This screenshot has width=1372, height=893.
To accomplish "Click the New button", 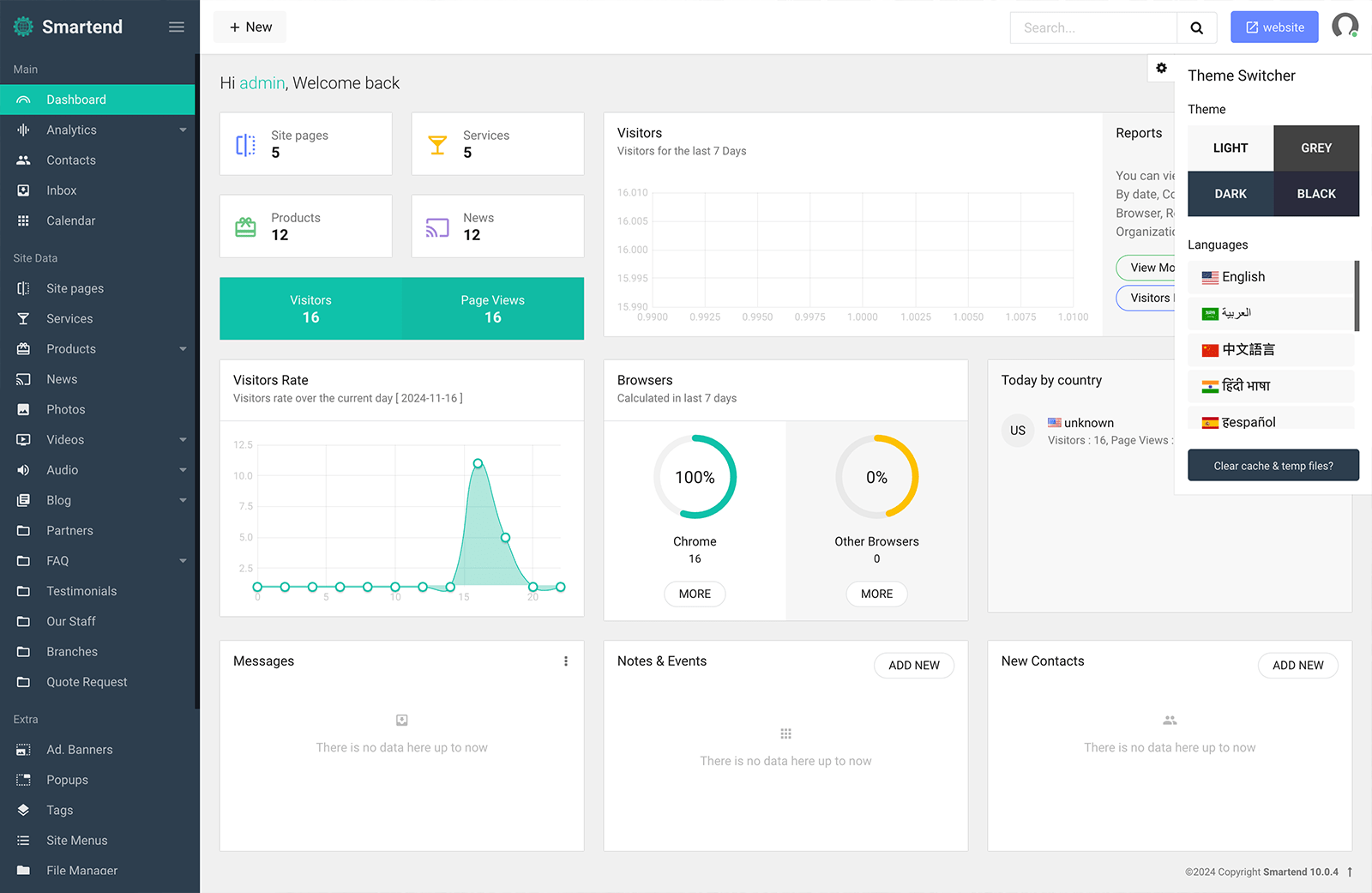I will tap(250, 27).
